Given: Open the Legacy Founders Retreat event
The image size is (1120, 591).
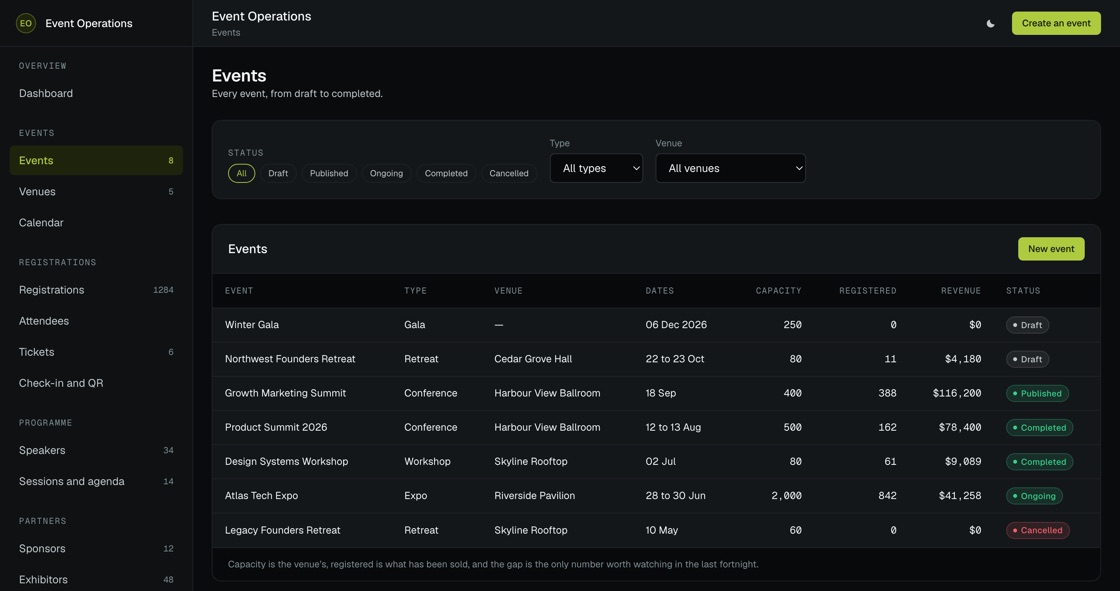Looking at the screenshot, I should click(282, 530).
